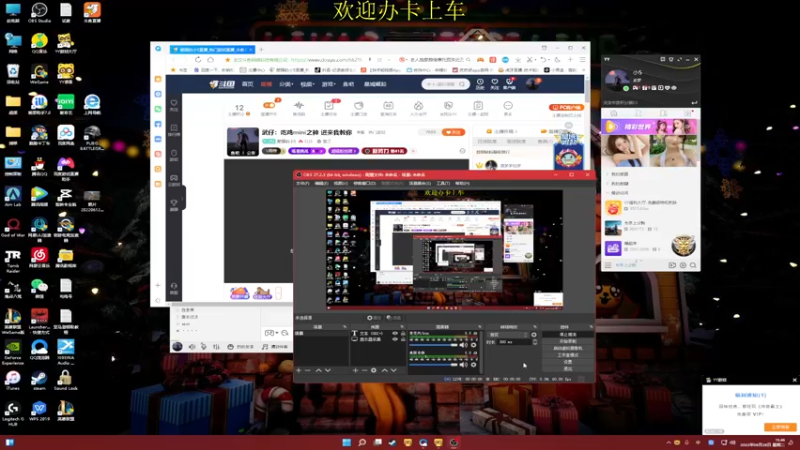800x450 pixels.
Task: Open the first menu in OBS menu bar
Action: [x=303, y=183]
